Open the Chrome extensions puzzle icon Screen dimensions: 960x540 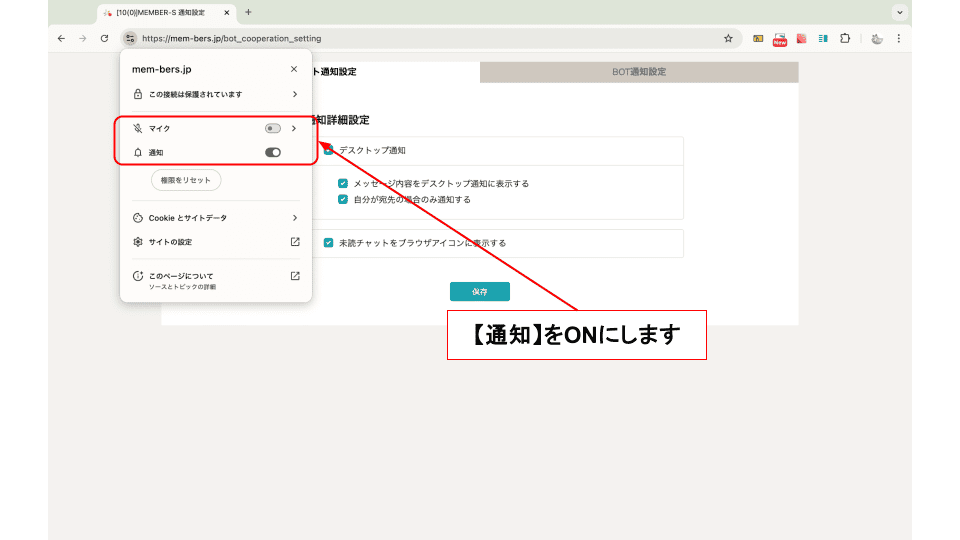pyautogui.click(x=845, y=38)
